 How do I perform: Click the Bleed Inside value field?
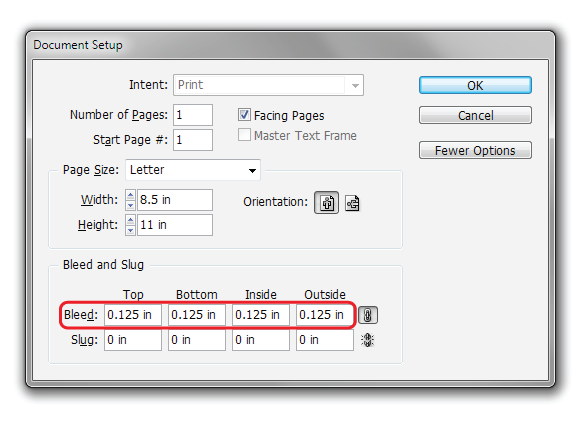pos(261,315)
